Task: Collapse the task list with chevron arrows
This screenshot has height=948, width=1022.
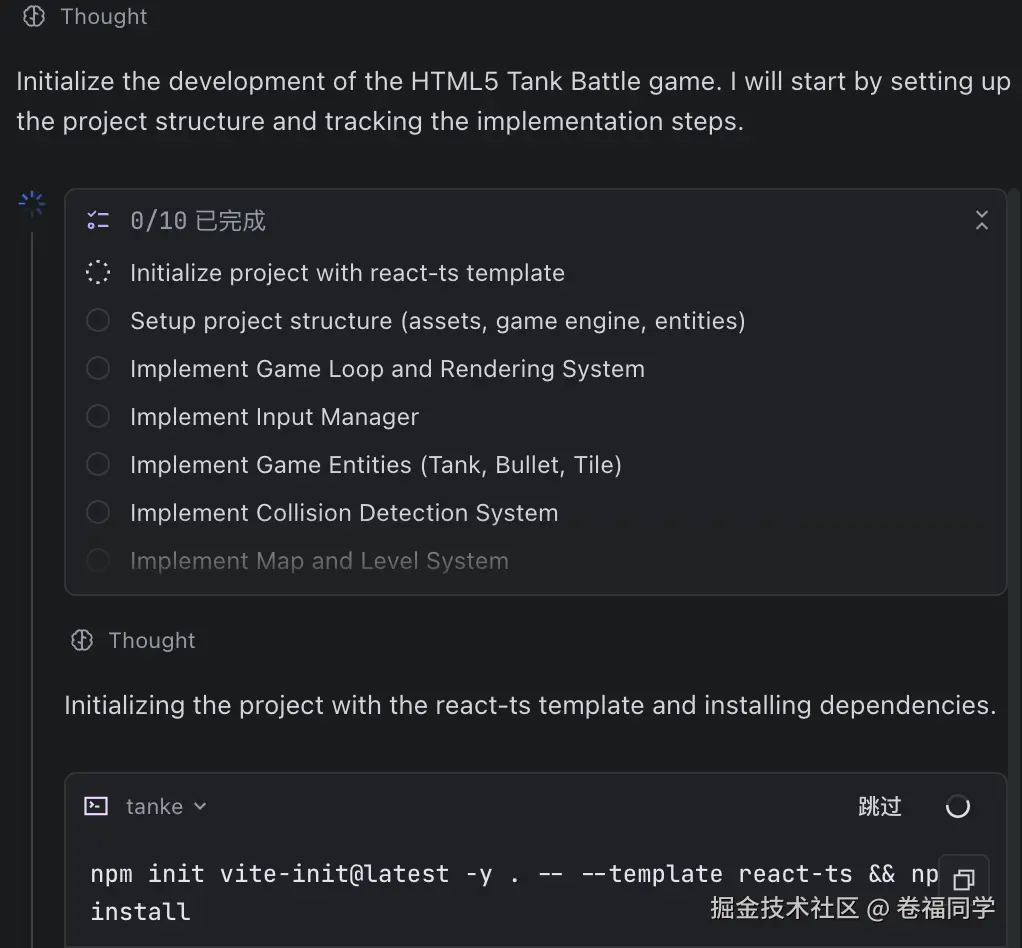Action: click(981, 221)
